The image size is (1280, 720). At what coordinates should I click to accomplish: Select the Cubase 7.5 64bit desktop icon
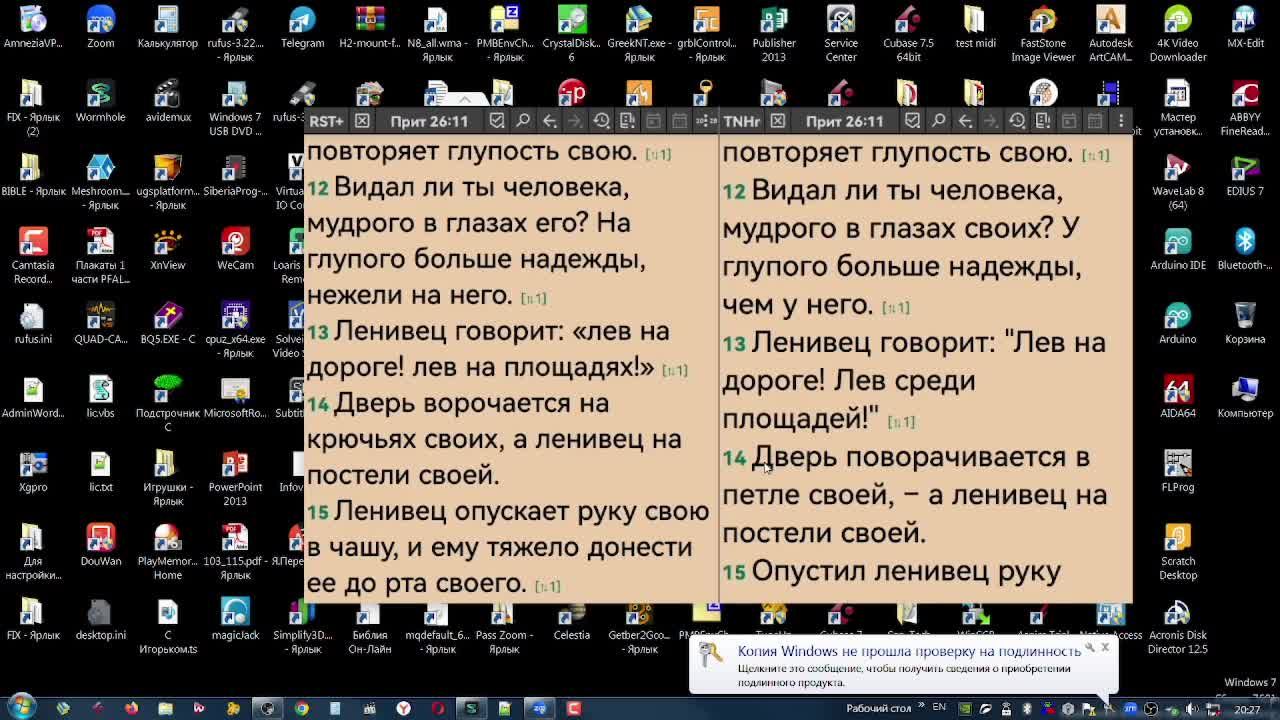(908, 35)
